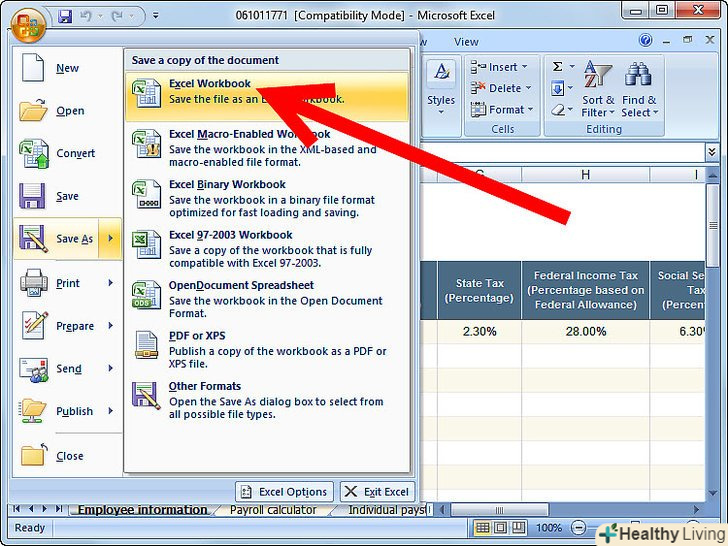Click Insert in the Cells group
This screenshot has width=728, height=546.
point(500,67)
